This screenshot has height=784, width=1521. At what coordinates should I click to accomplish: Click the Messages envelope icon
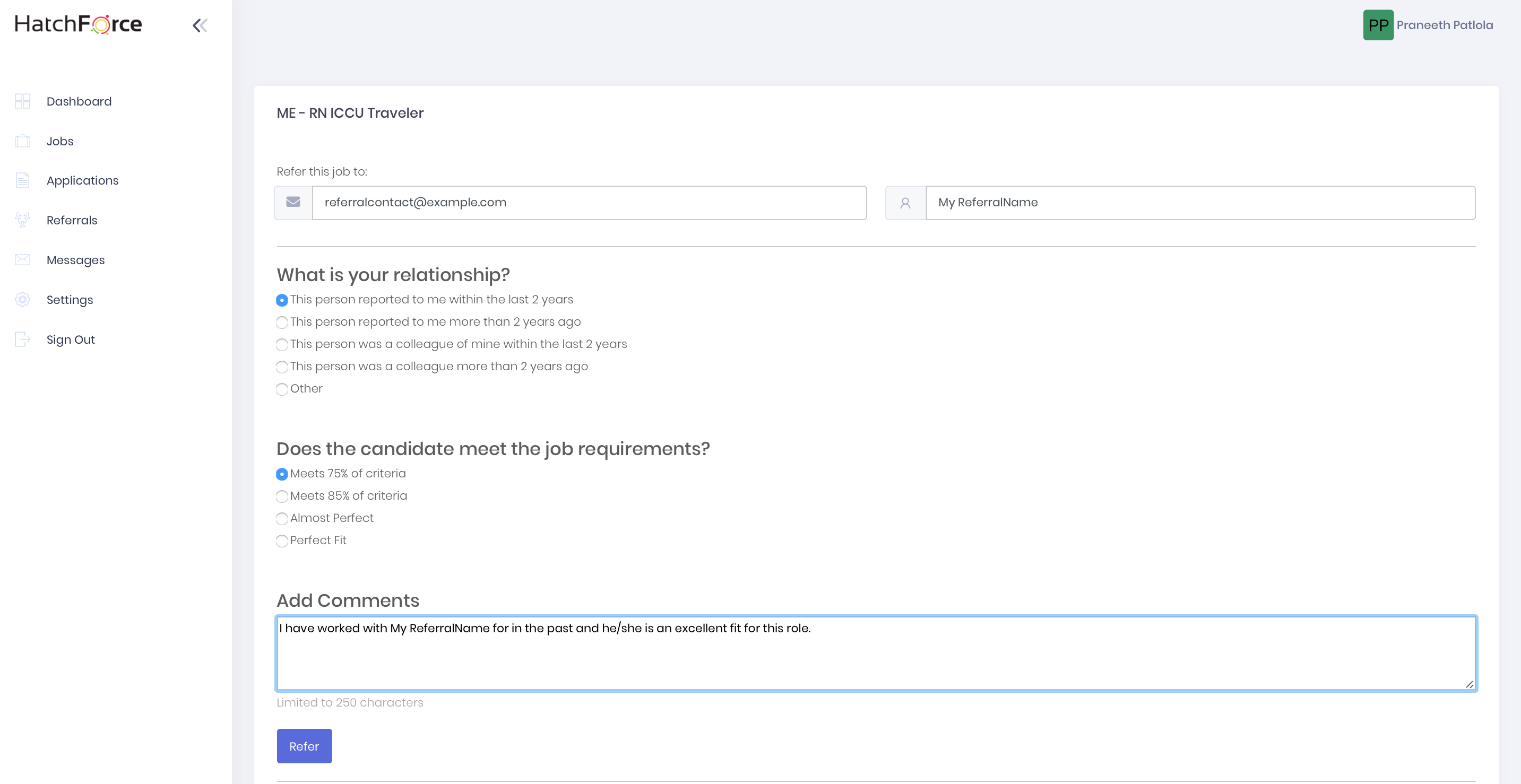pyautogui.click(x=22, y=260)
